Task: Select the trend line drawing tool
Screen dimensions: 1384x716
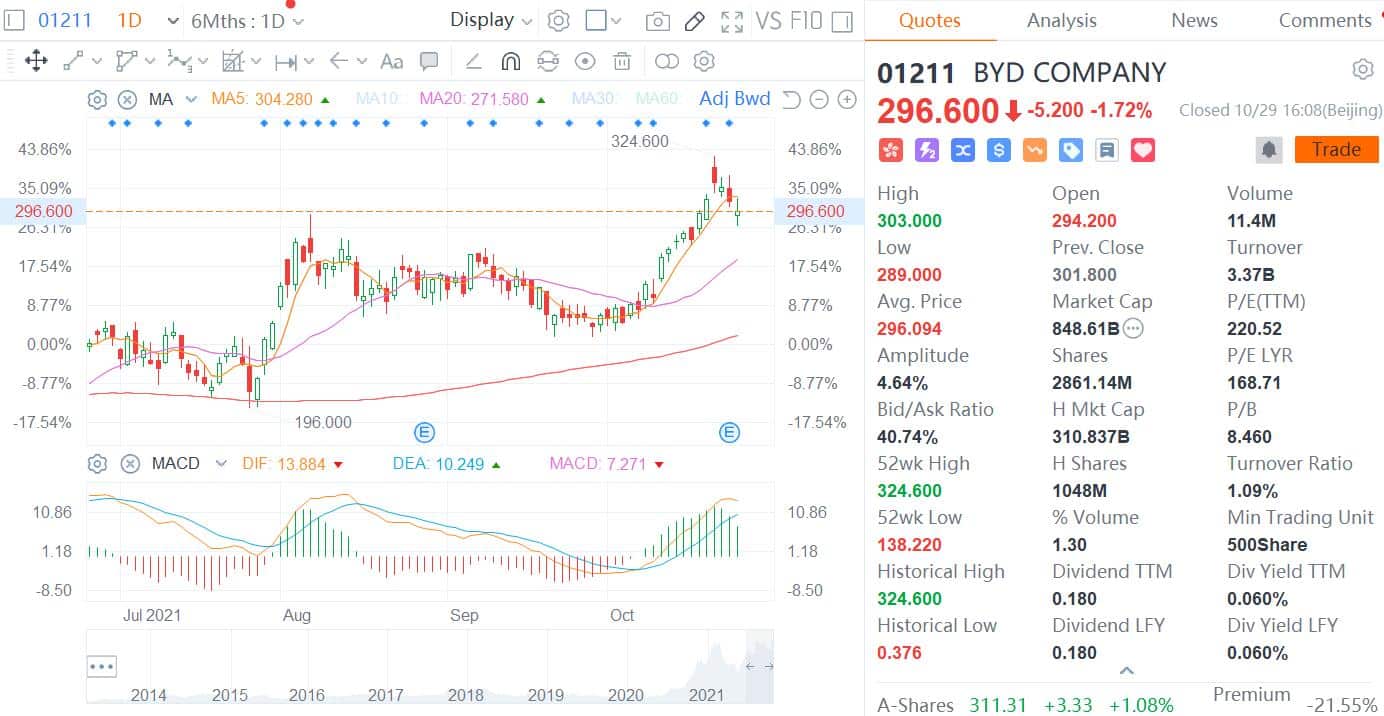Action: 72,61
